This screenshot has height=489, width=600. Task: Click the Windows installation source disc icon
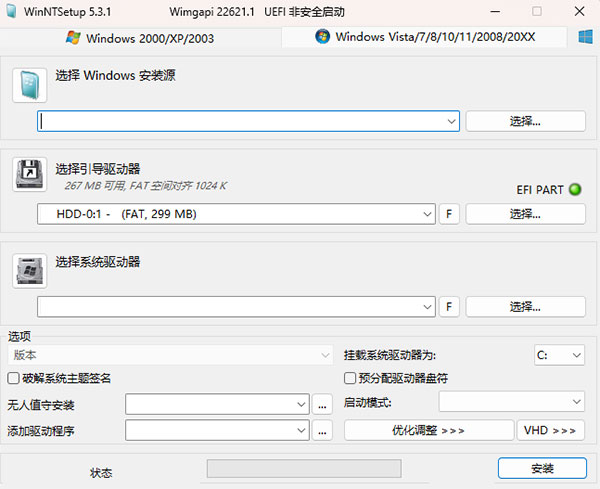click(30, 84)
